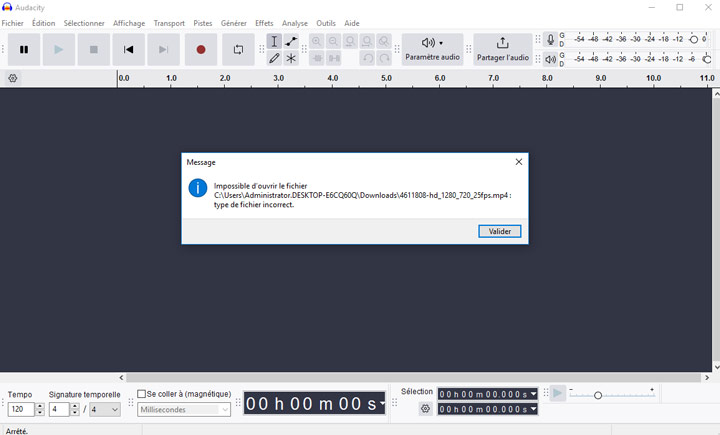Open the Transport menu

point(169,23)
